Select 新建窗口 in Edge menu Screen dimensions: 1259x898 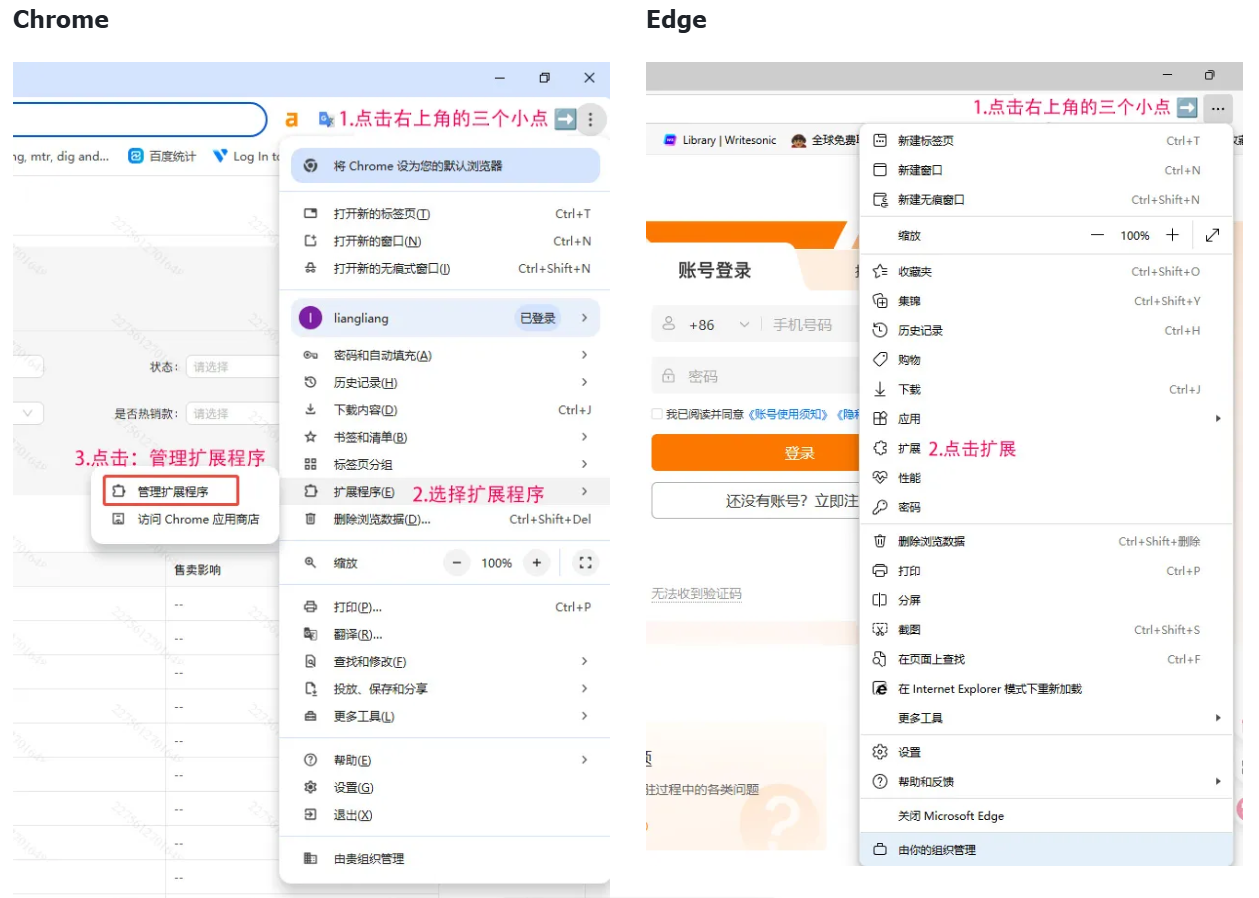click(x=1046, y=170)
